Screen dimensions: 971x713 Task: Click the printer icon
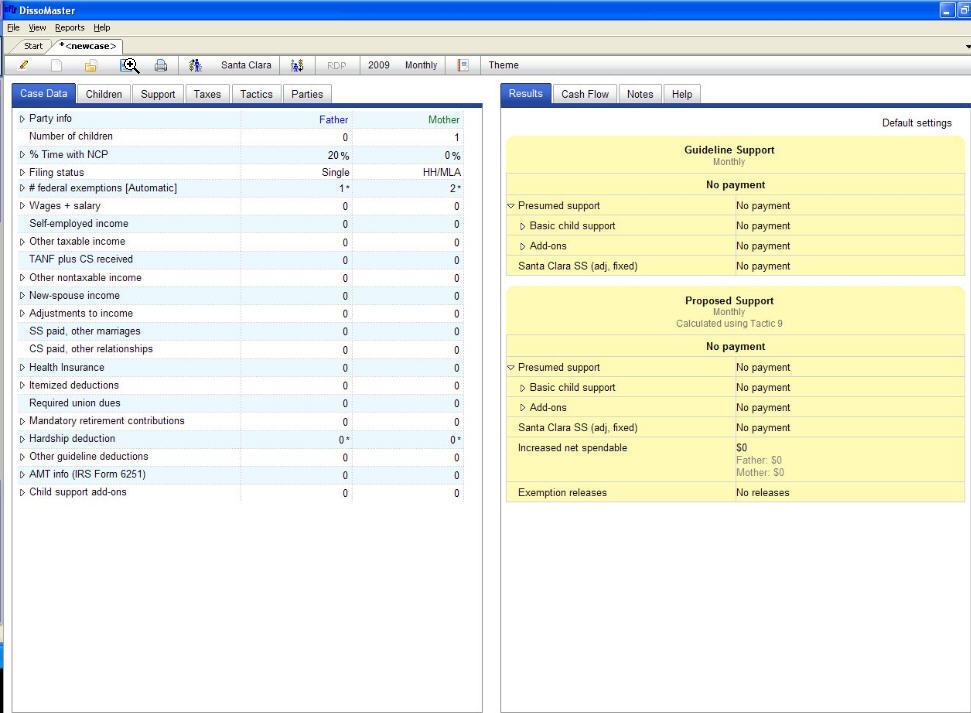[x=161, y=65]
